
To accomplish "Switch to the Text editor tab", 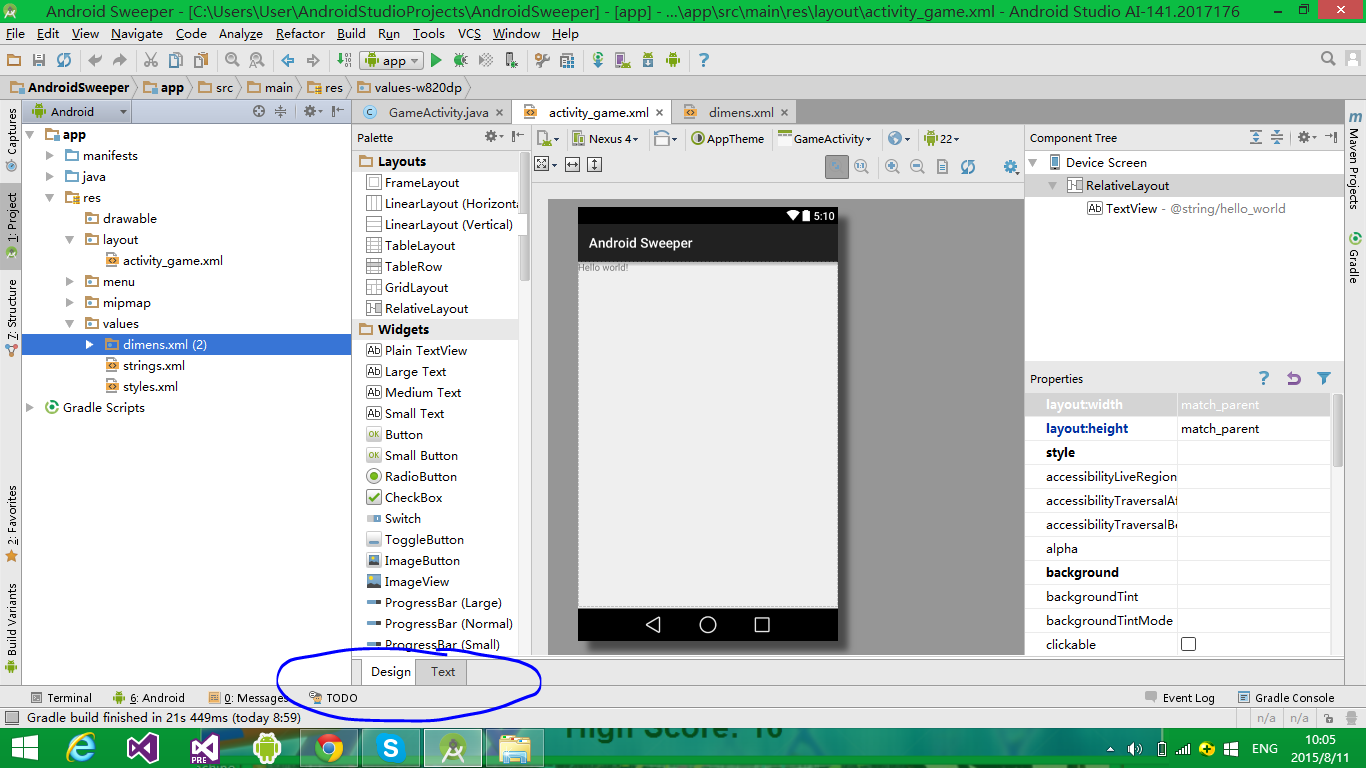I will 443,672.
